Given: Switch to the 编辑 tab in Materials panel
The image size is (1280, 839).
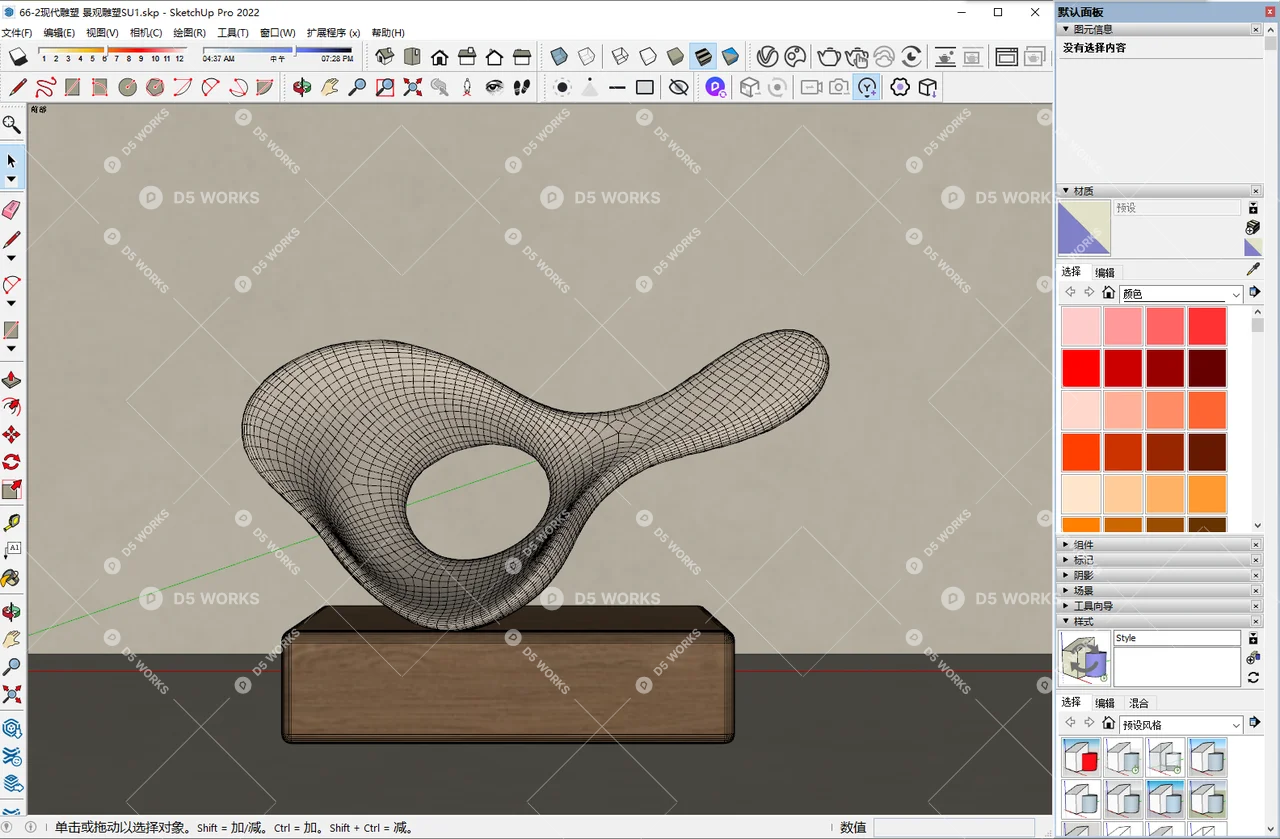Looking at the screenshot, I should pos(1104,271).
